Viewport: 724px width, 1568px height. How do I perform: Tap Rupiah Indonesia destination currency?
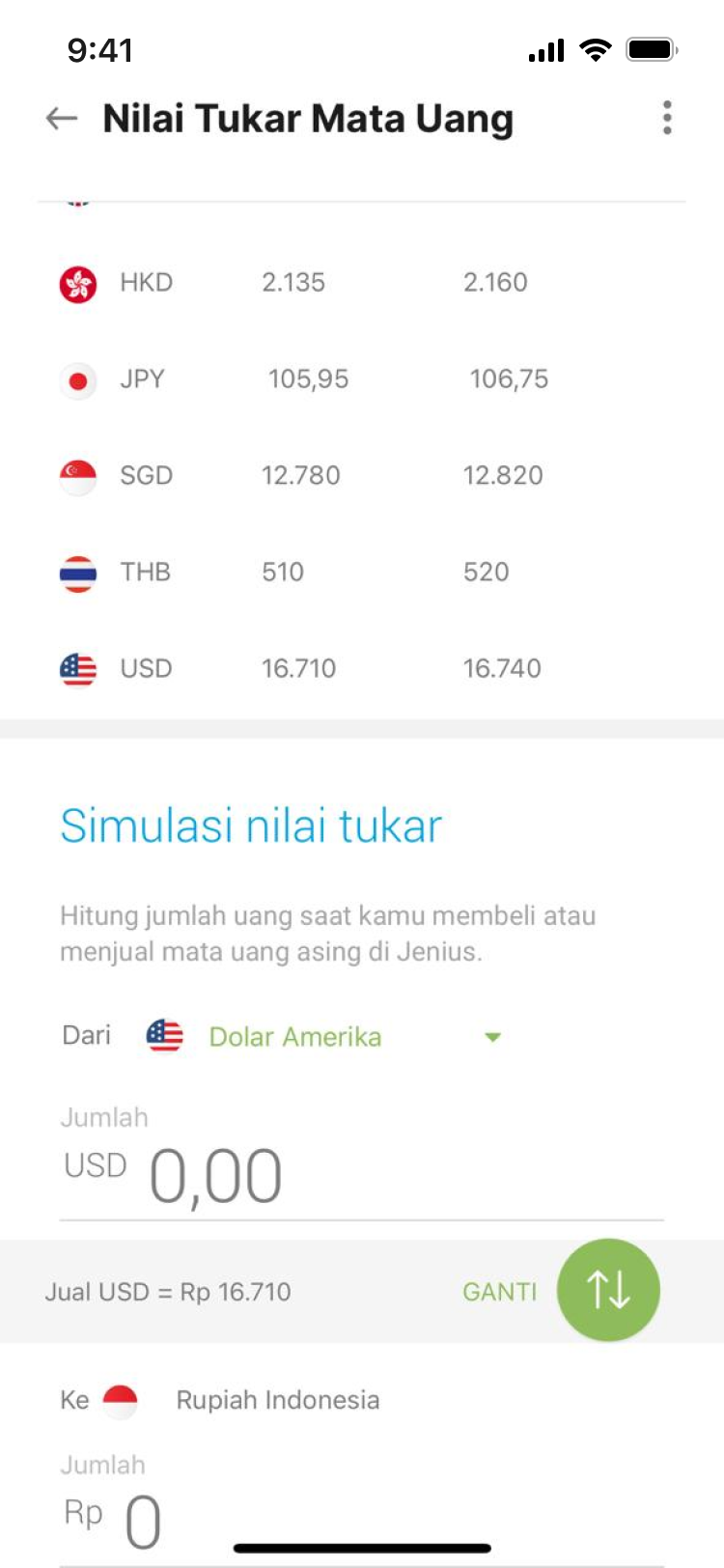pos(278,1400)
